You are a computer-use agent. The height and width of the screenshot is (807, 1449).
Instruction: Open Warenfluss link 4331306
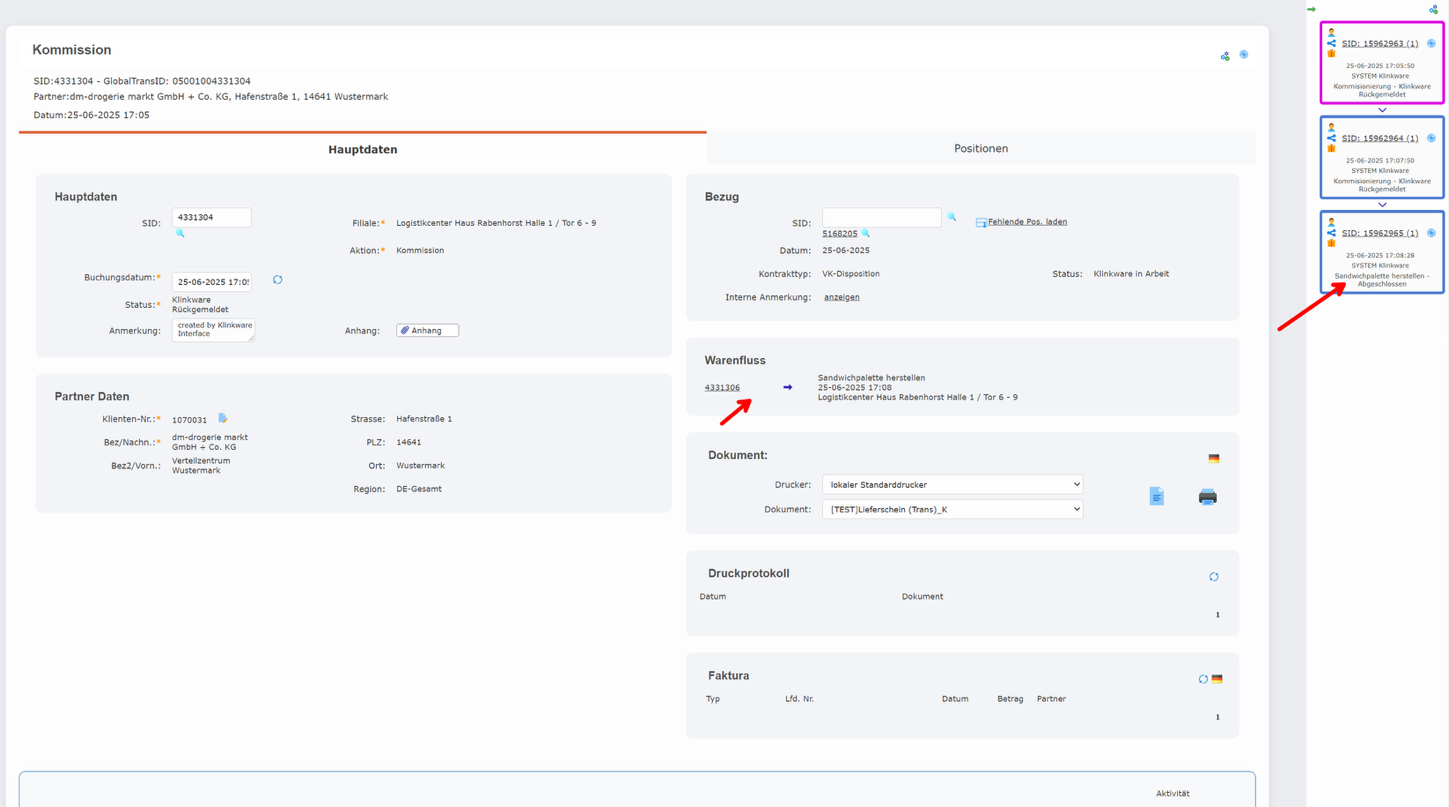[722, 387]
